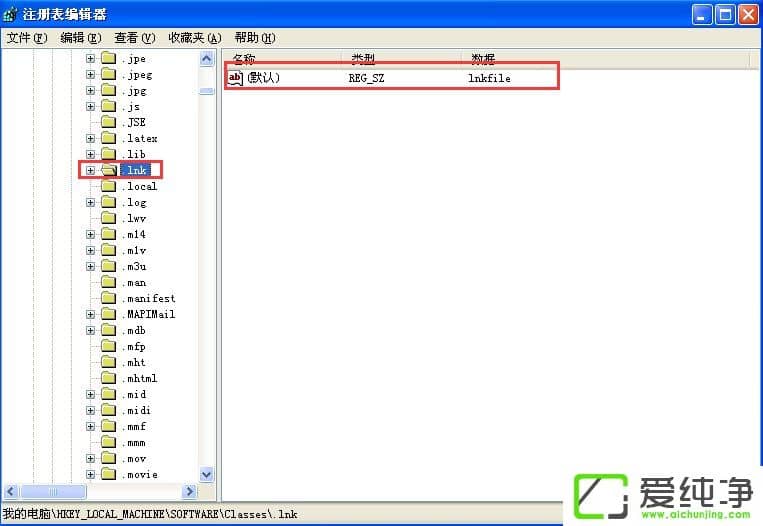763x526 pixels.
Task: Click the 名称 column header
Action: coord(282,58)
